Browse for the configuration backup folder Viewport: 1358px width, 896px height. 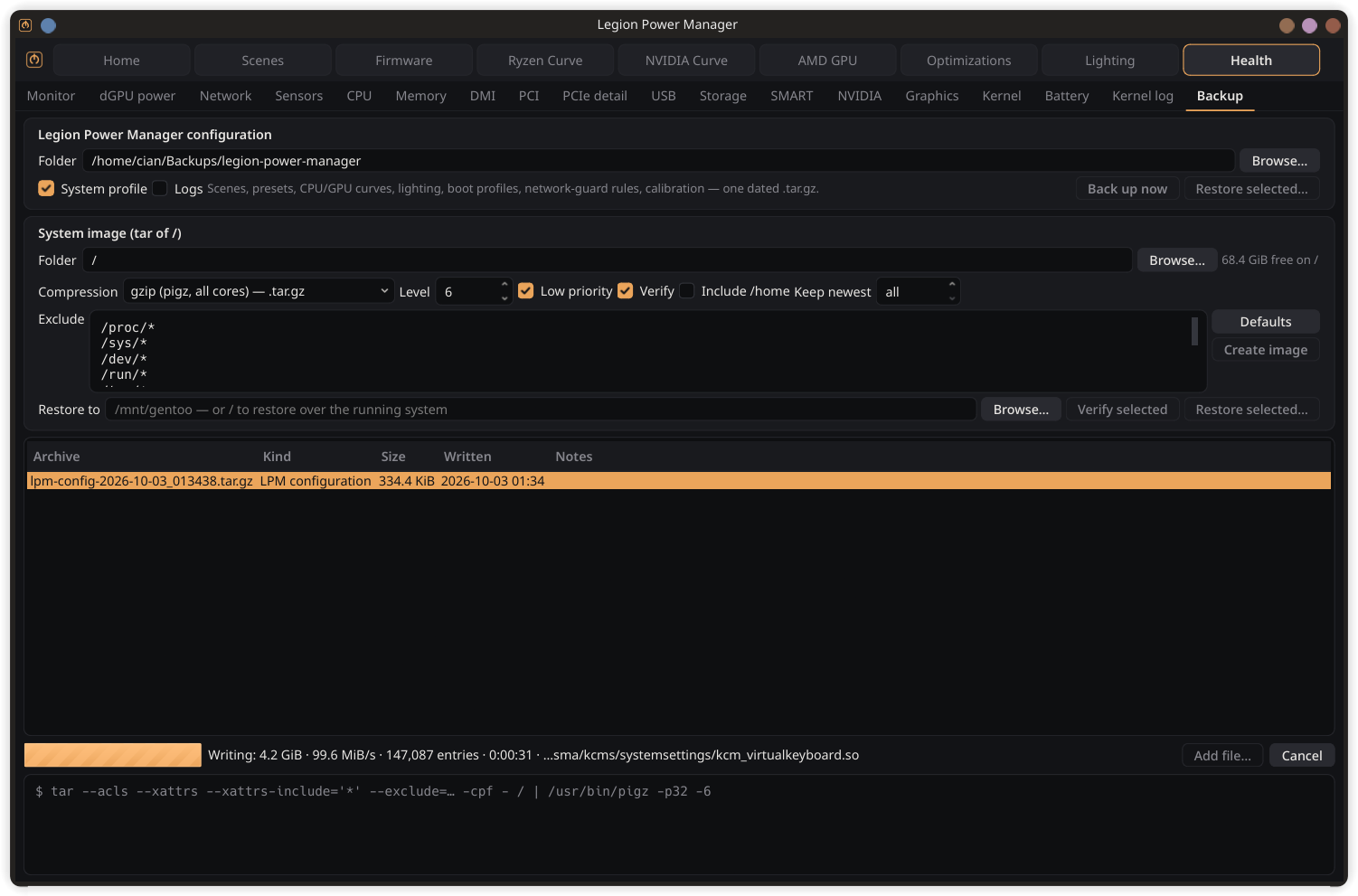(x=1279, y=161)
